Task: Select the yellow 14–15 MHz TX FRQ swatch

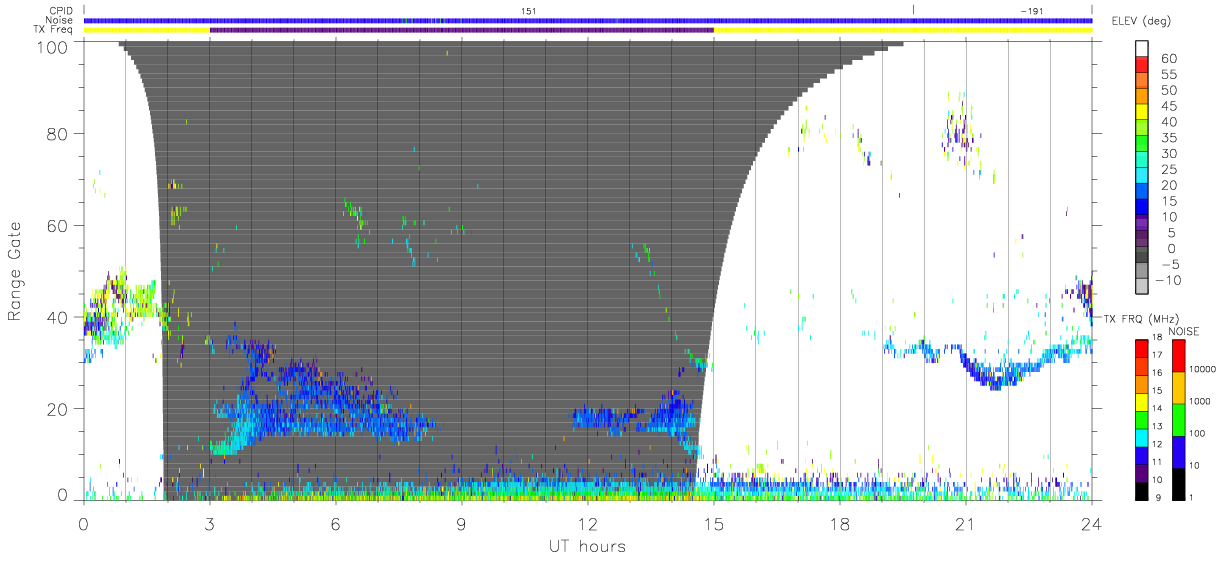Action: [x=1143, y=401]
